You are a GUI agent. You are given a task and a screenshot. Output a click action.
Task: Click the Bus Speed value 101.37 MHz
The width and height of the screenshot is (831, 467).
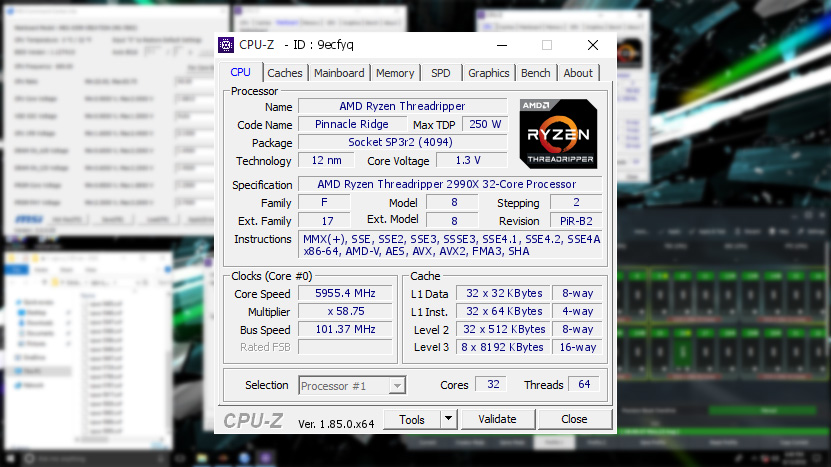[x=345, y=329]
